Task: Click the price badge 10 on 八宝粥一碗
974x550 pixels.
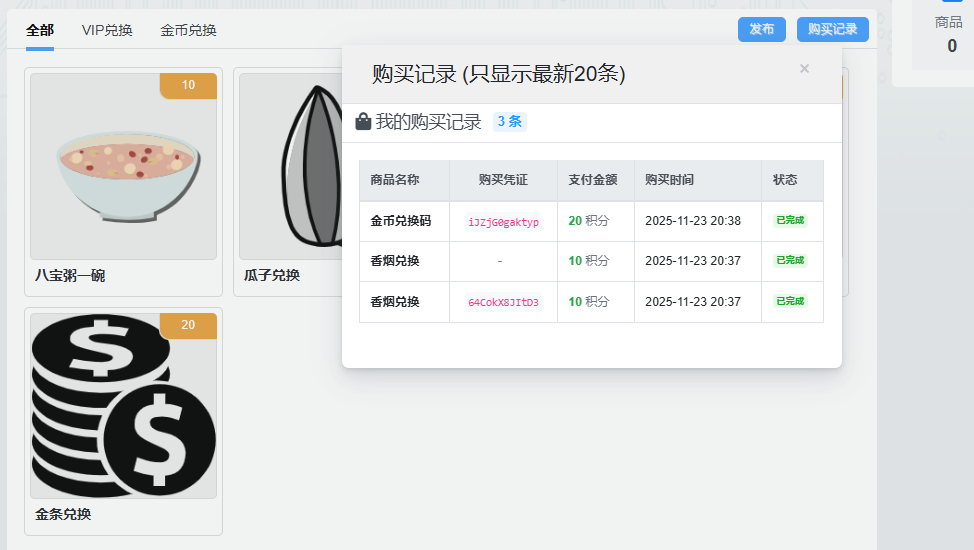Action: [x=188, y=86]
